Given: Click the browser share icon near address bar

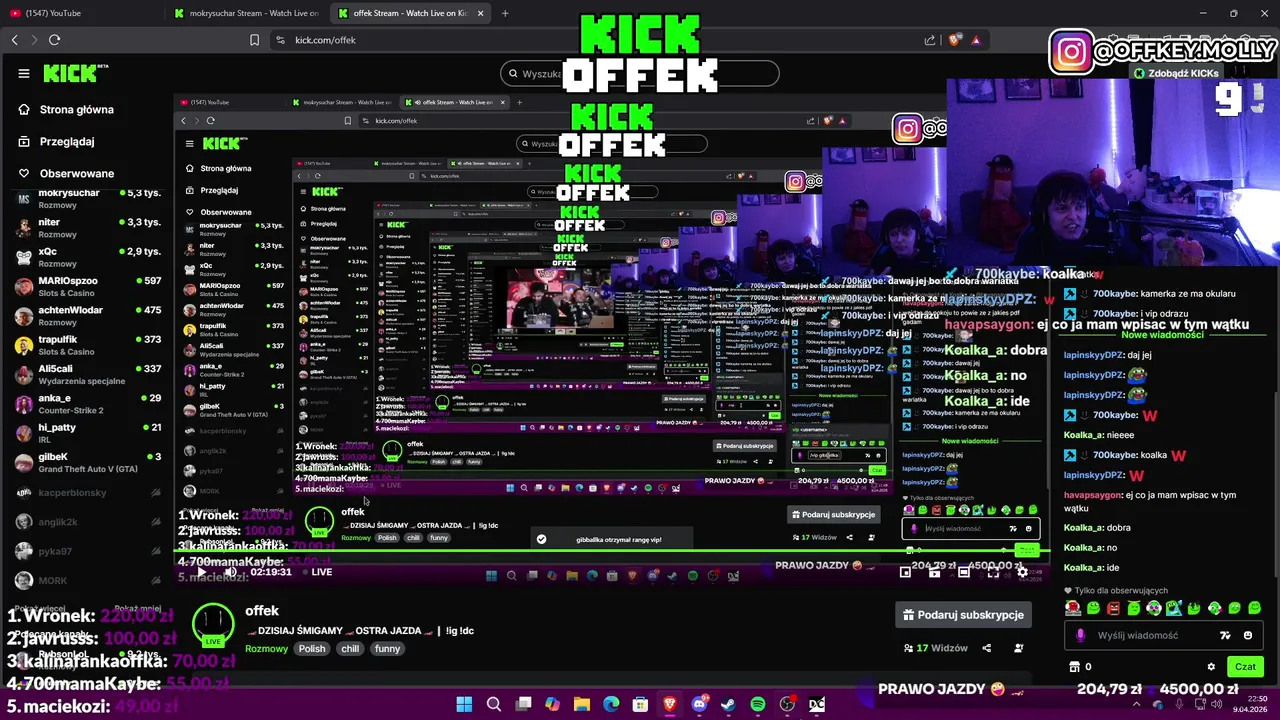Looking at the screenshot, I should pyautogui.click(x=930, y=40).
